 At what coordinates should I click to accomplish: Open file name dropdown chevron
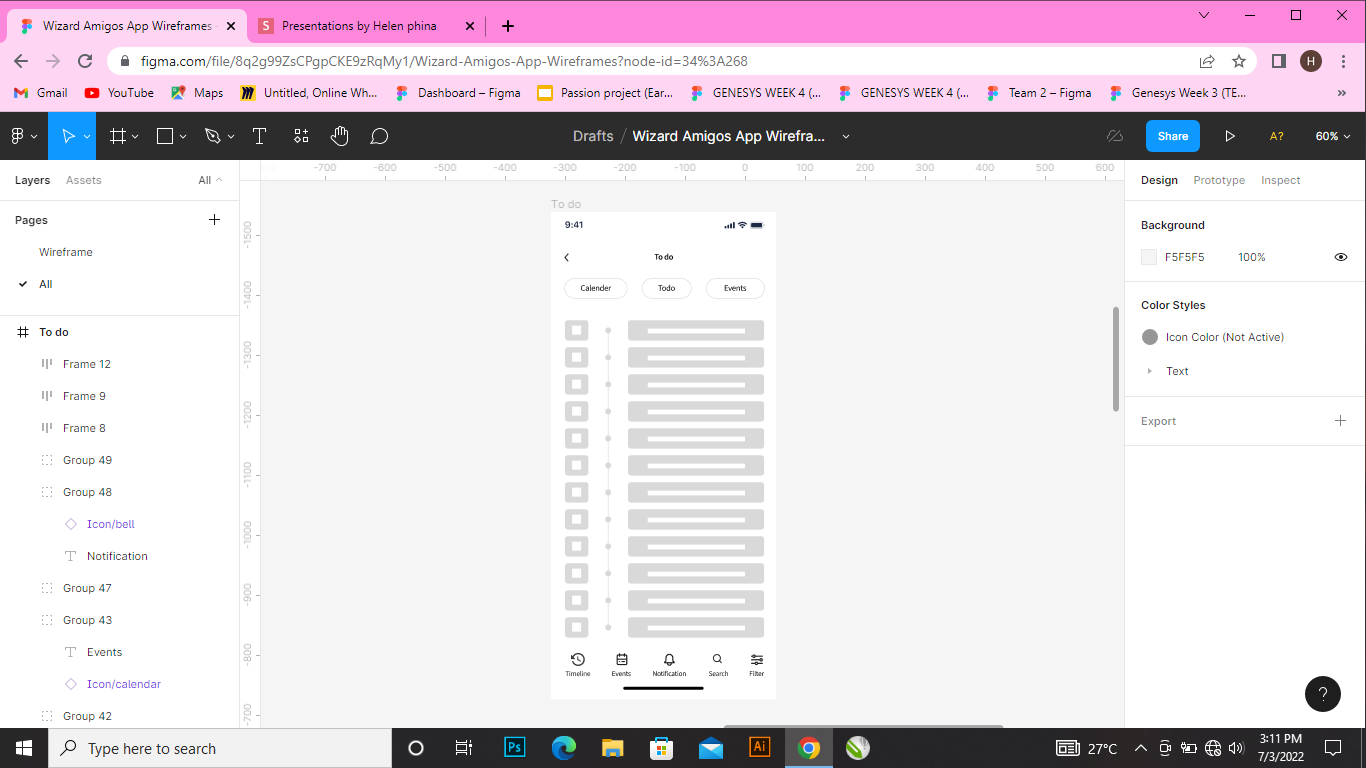(x=846, y=136)
